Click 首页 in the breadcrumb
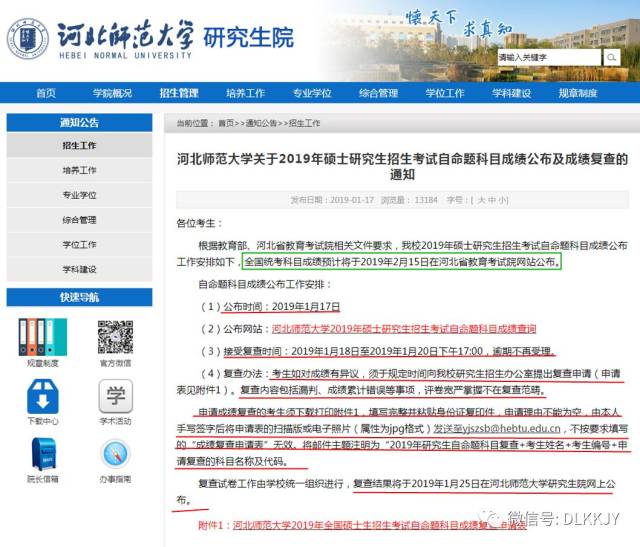Screen dimensions: 640x547 pos(226,123)
